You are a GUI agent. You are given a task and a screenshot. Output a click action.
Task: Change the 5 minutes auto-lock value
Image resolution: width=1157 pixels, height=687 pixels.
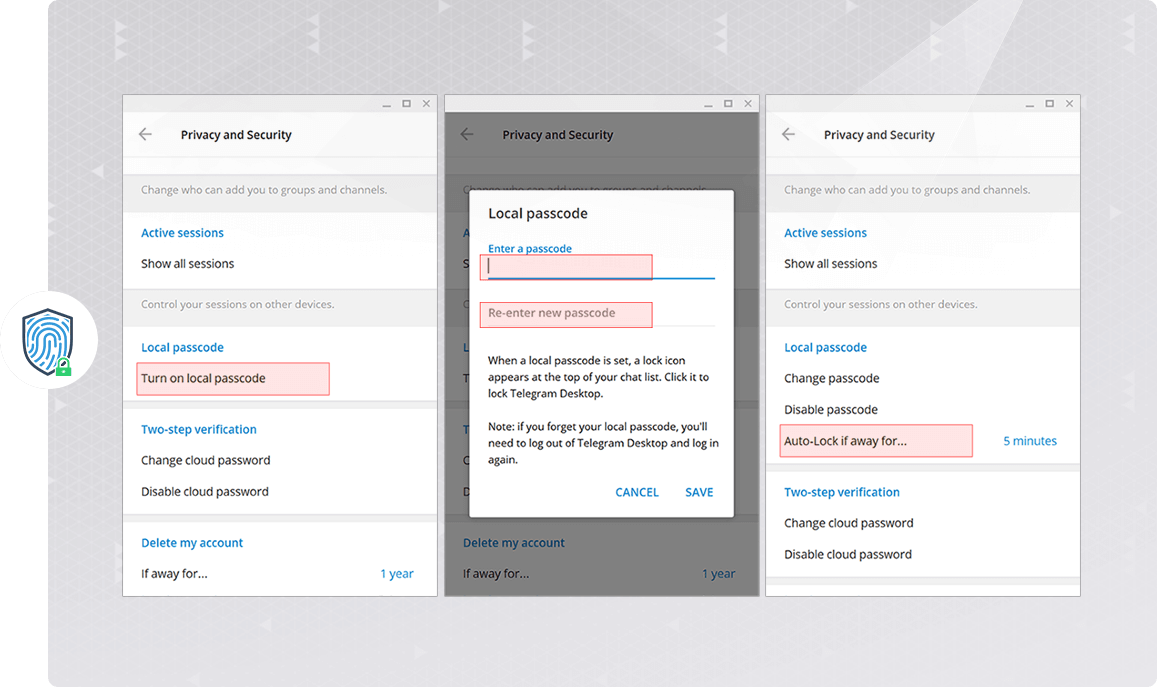[1029, 441]
